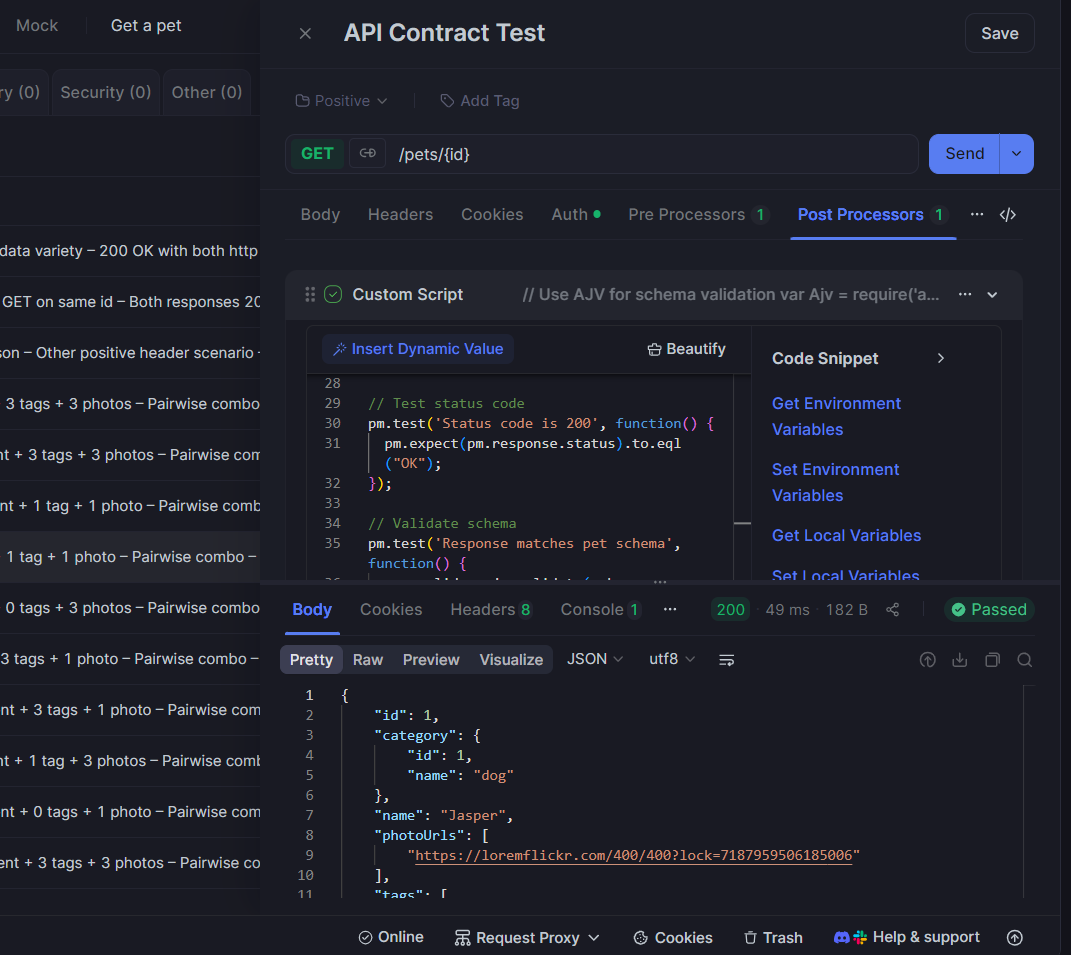This screenshot has height=955, width=1071.
Task: Switch to the Headers request tab
Action: (400, 214)
